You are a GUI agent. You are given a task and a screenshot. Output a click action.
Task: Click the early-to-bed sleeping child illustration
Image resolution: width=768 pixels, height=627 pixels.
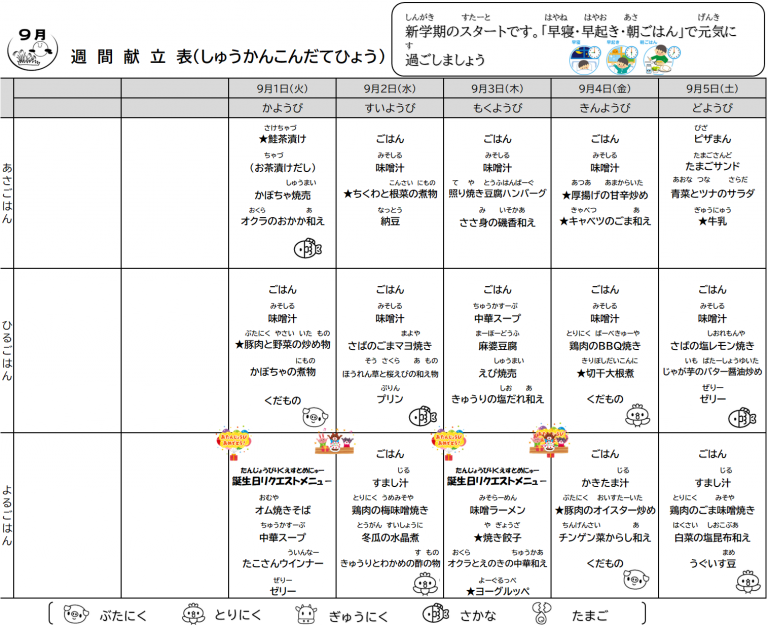tap(585, 58)
